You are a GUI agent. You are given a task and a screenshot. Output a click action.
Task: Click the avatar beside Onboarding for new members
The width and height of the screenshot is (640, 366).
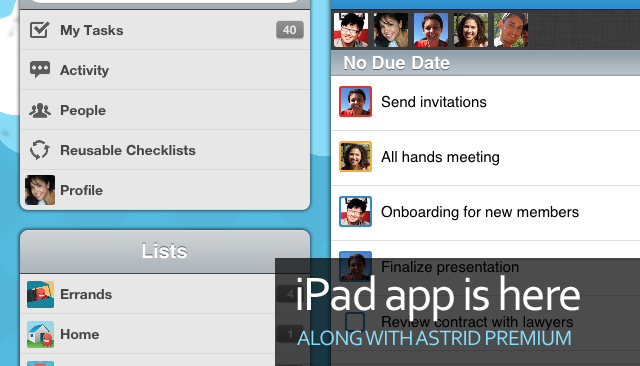[356, 211]
